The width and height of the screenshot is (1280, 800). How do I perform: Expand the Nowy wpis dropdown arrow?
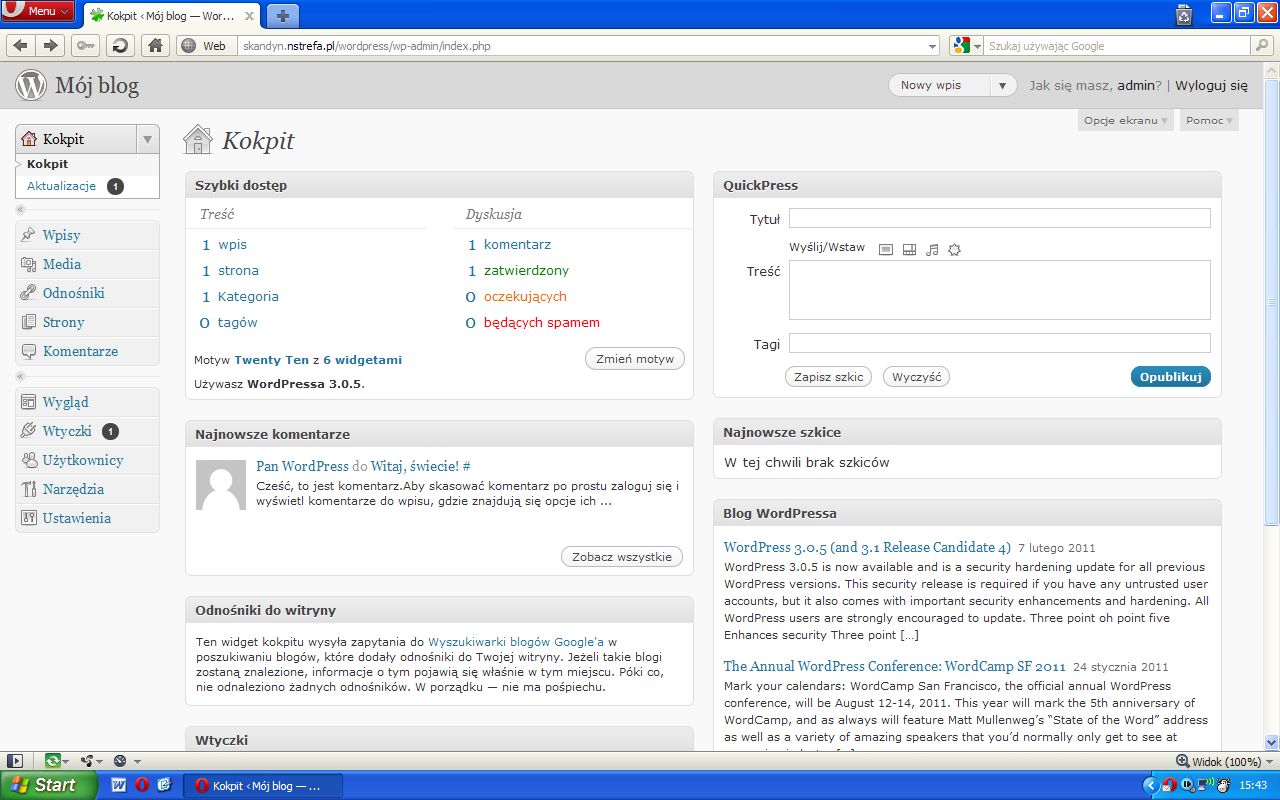[1003, 86]
